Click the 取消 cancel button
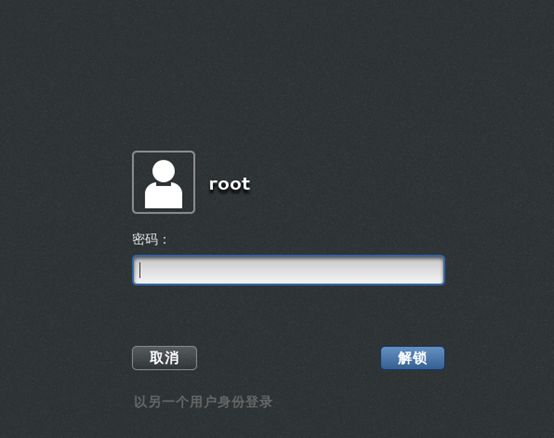554x438 pixels. click(164, 358)
